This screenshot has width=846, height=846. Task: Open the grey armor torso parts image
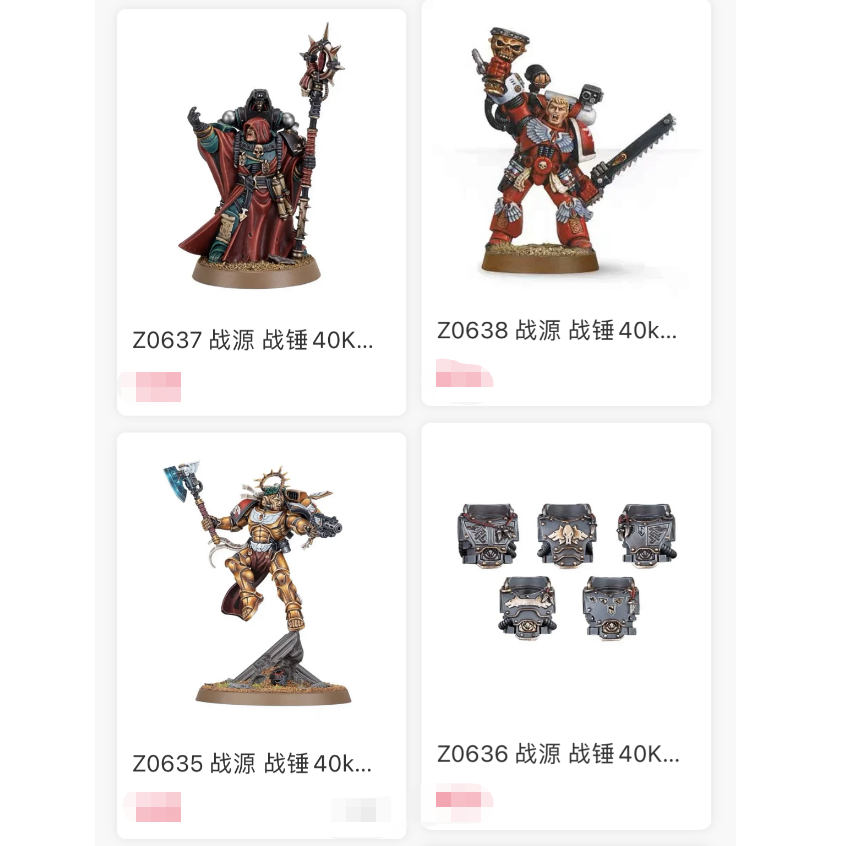(x=567, y=571)
